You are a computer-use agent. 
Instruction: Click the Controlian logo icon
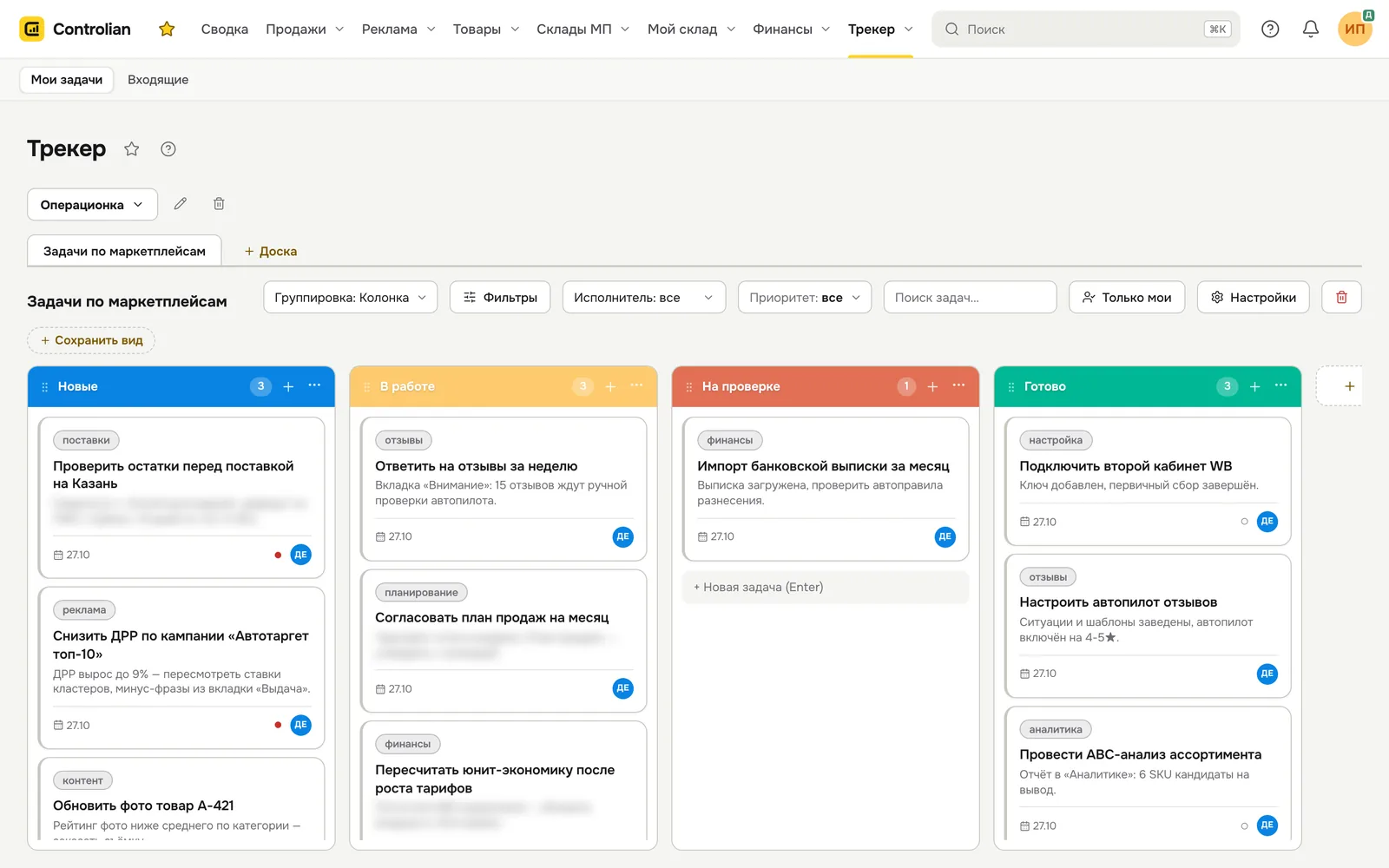point(32,29)
